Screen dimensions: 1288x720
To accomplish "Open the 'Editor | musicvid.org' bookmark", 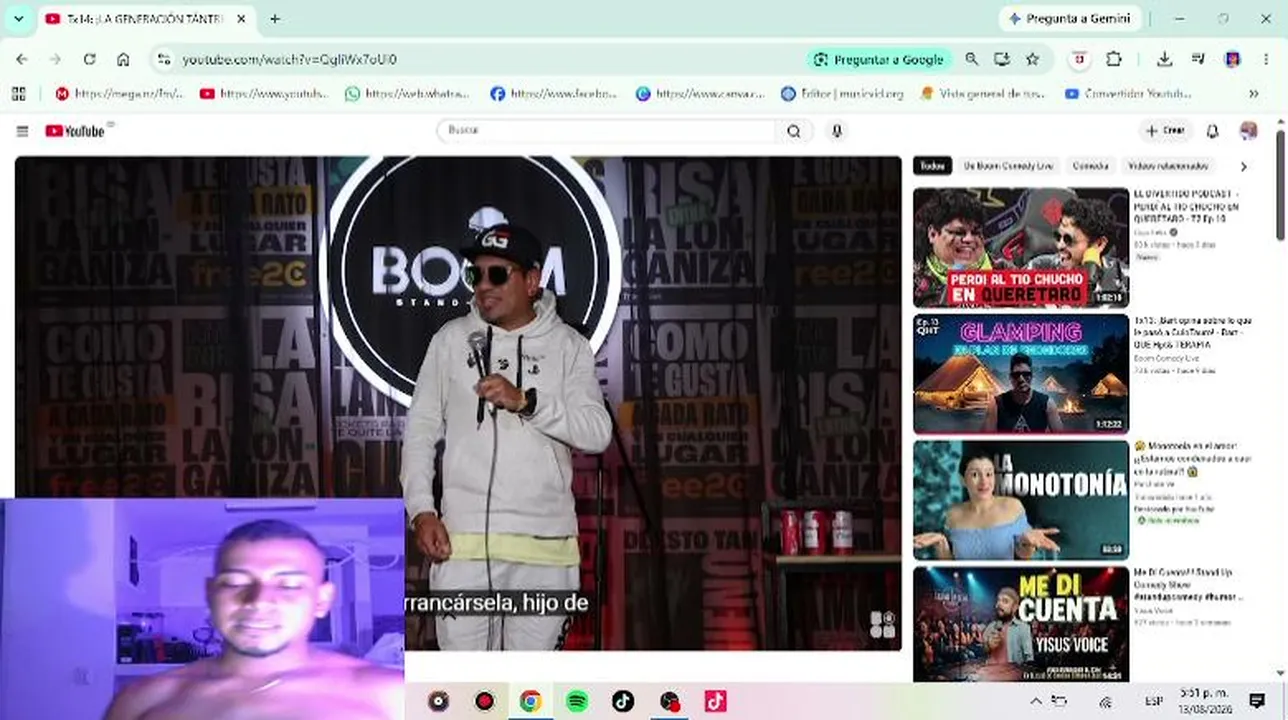I will 843,94.
